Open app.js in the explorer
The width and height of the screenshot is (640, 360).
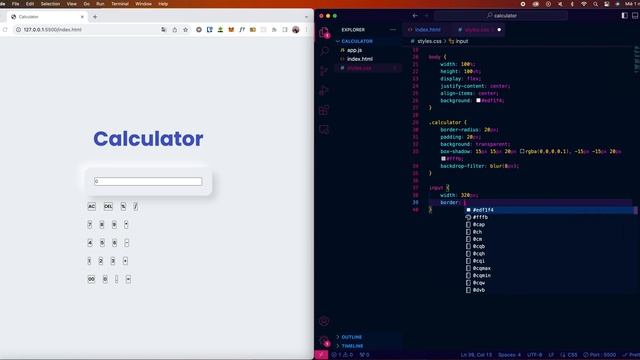pos(354,50)
